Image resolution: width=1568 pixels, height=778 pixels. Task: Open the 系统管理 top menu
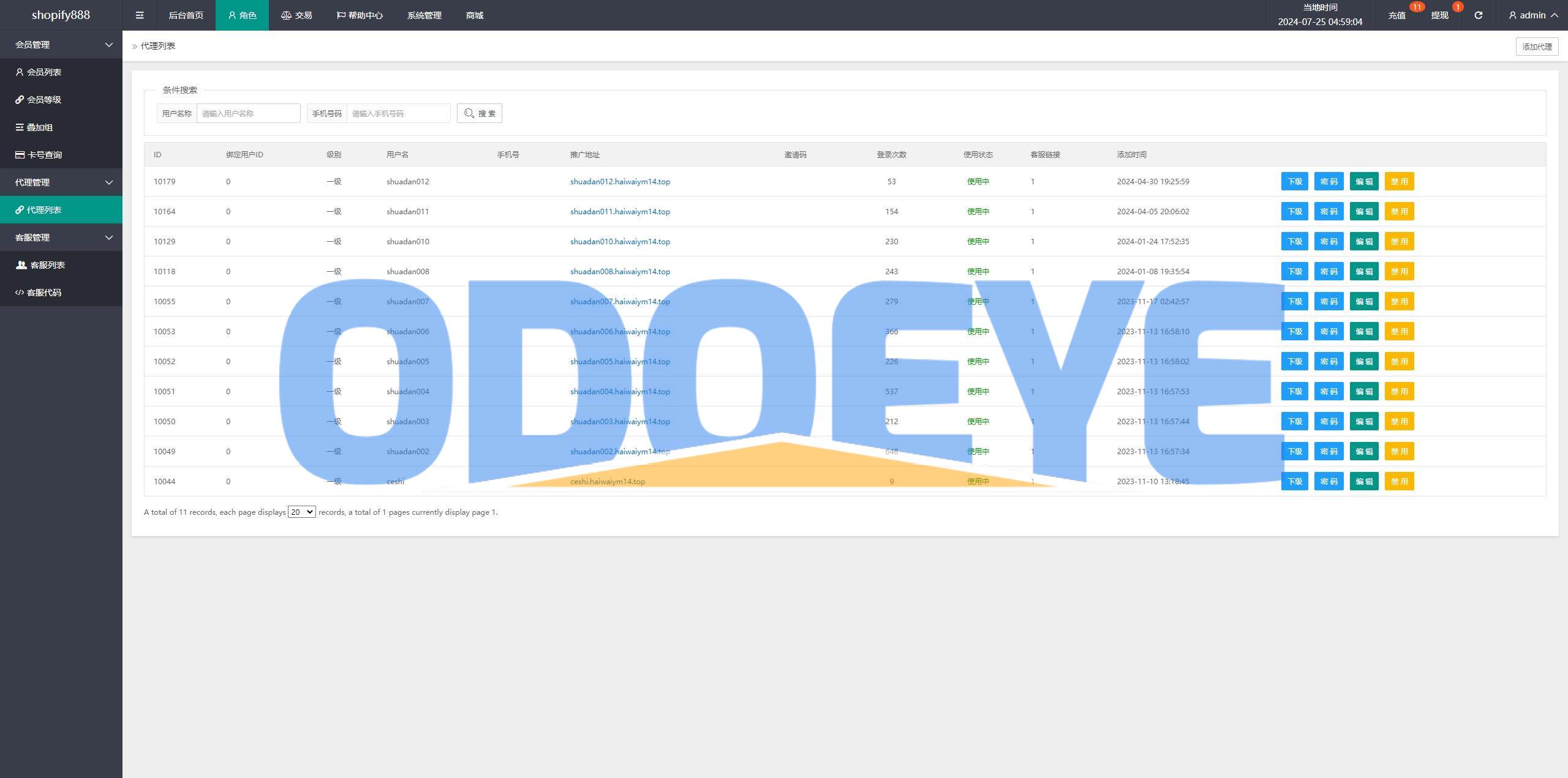coord(424,15)
